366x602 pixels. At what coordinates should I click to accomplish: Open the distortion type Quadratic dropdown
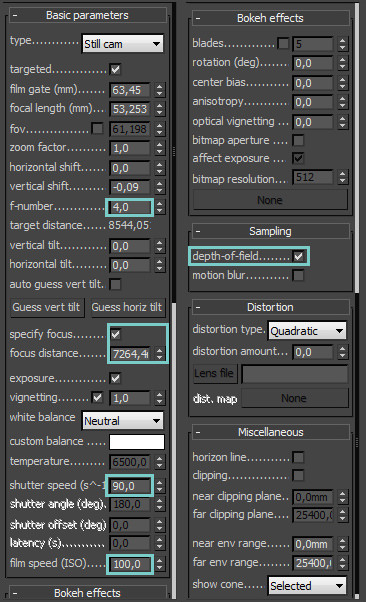(307, 331)
